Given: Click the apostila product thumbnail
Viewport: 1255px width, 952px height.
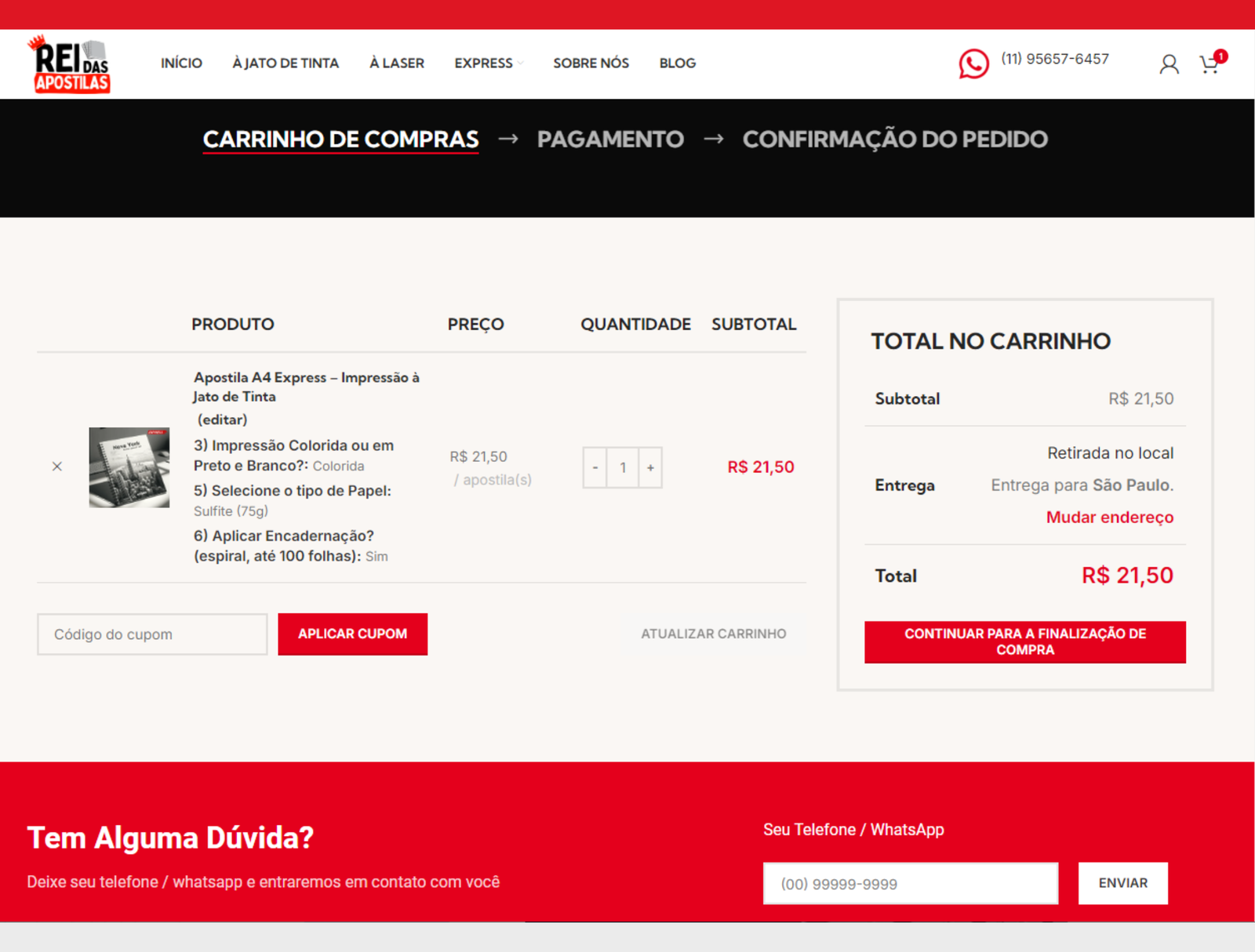Looking at the screenshot, I should point(129,467).
